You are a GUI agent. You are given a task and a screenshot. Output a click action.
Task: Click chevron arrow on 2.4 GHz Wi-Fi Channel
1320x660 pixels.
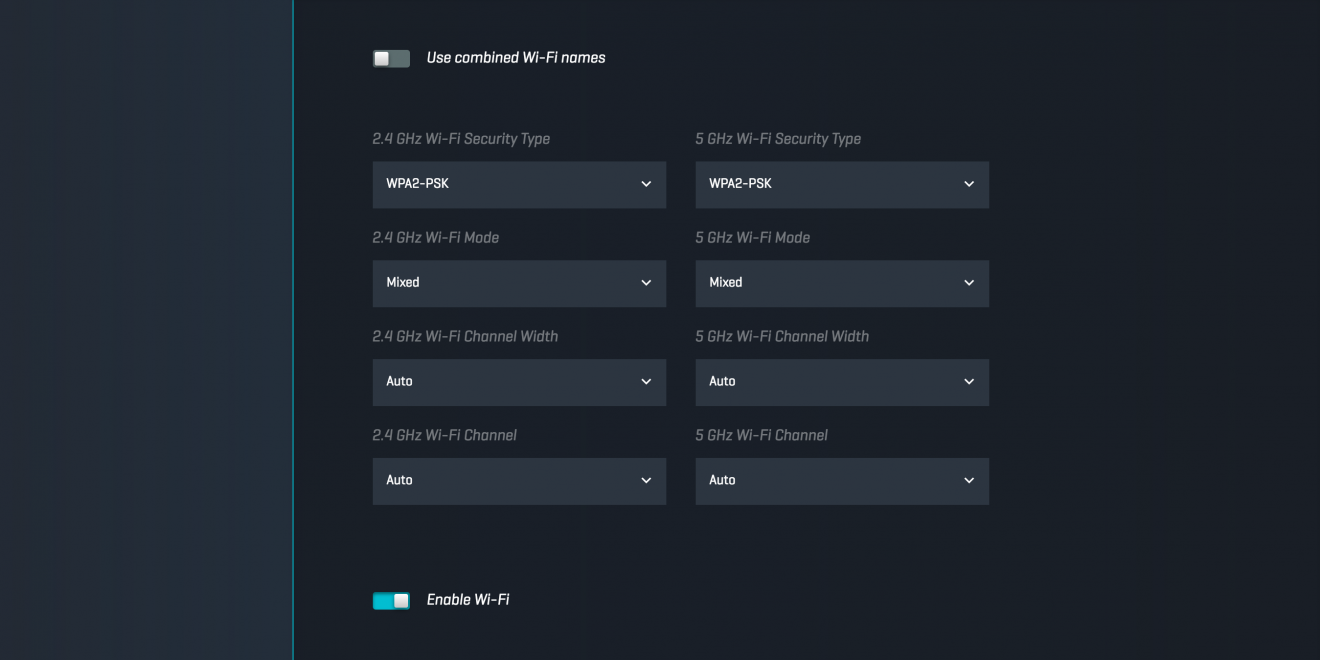tap(646, 481)
